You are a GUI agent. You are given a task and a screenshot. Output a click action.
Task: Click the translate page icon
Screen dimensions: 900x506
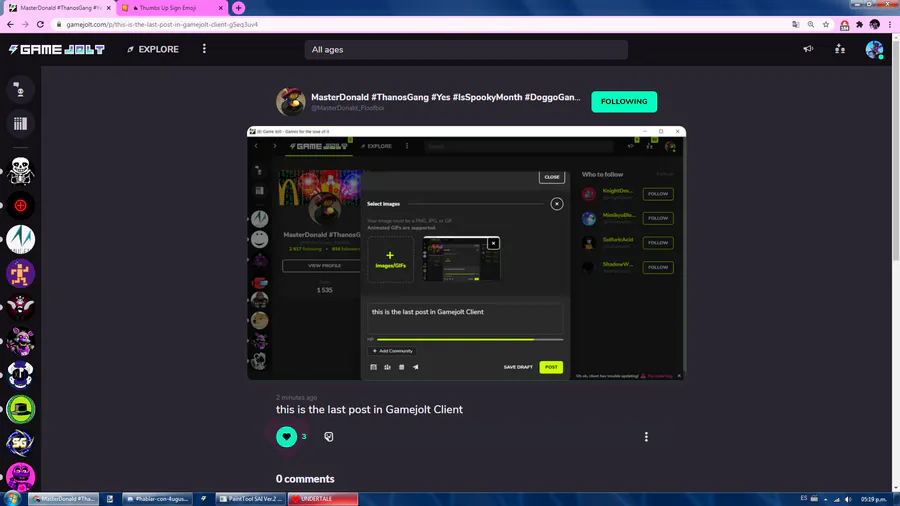tap(796, 25)
